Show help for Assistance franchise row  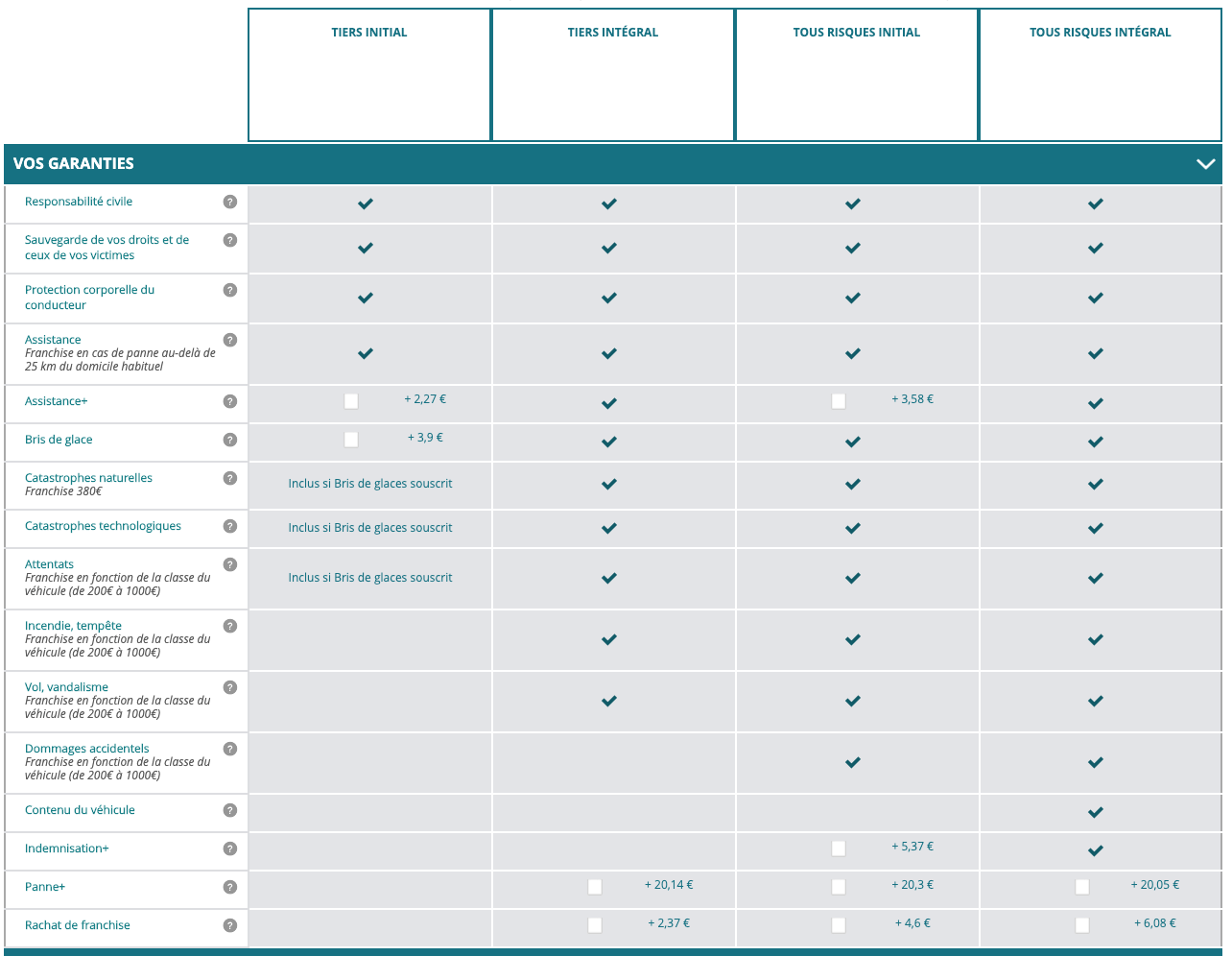click(229, 340)
